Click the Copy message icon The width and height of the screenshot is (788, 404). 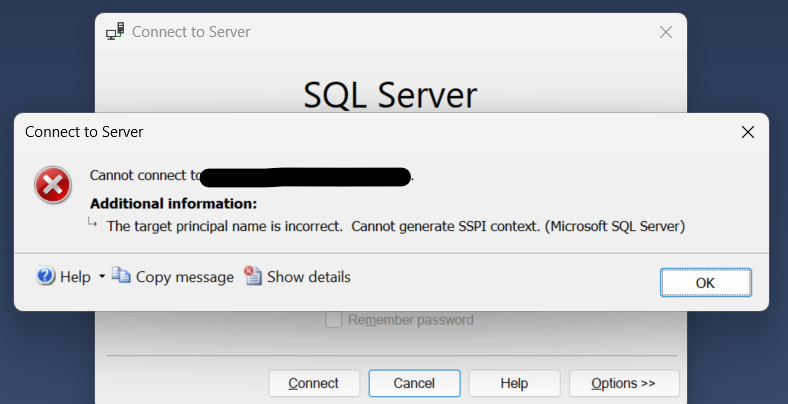[121, 275]
